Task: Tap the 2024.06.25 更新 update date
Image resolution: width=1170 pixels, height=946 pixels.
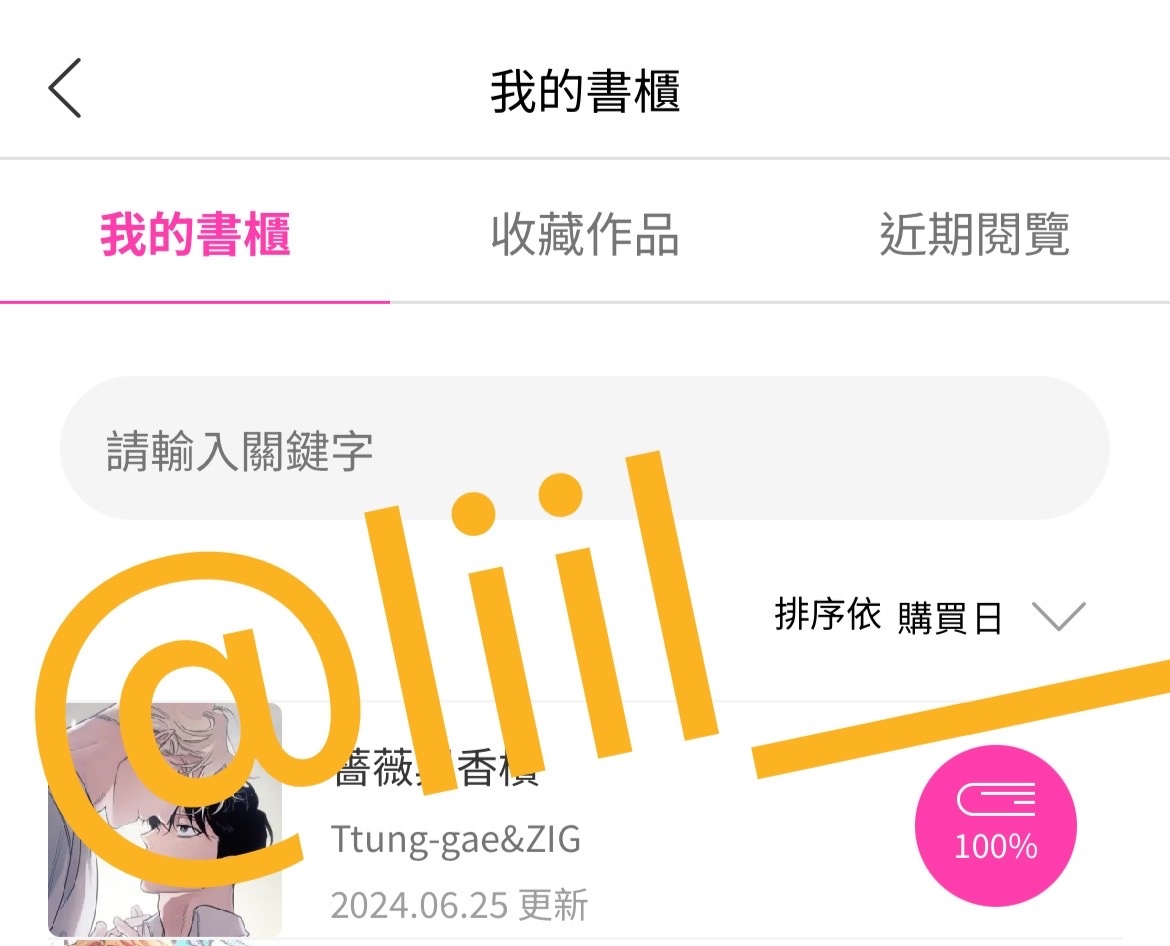Action: 459,905
